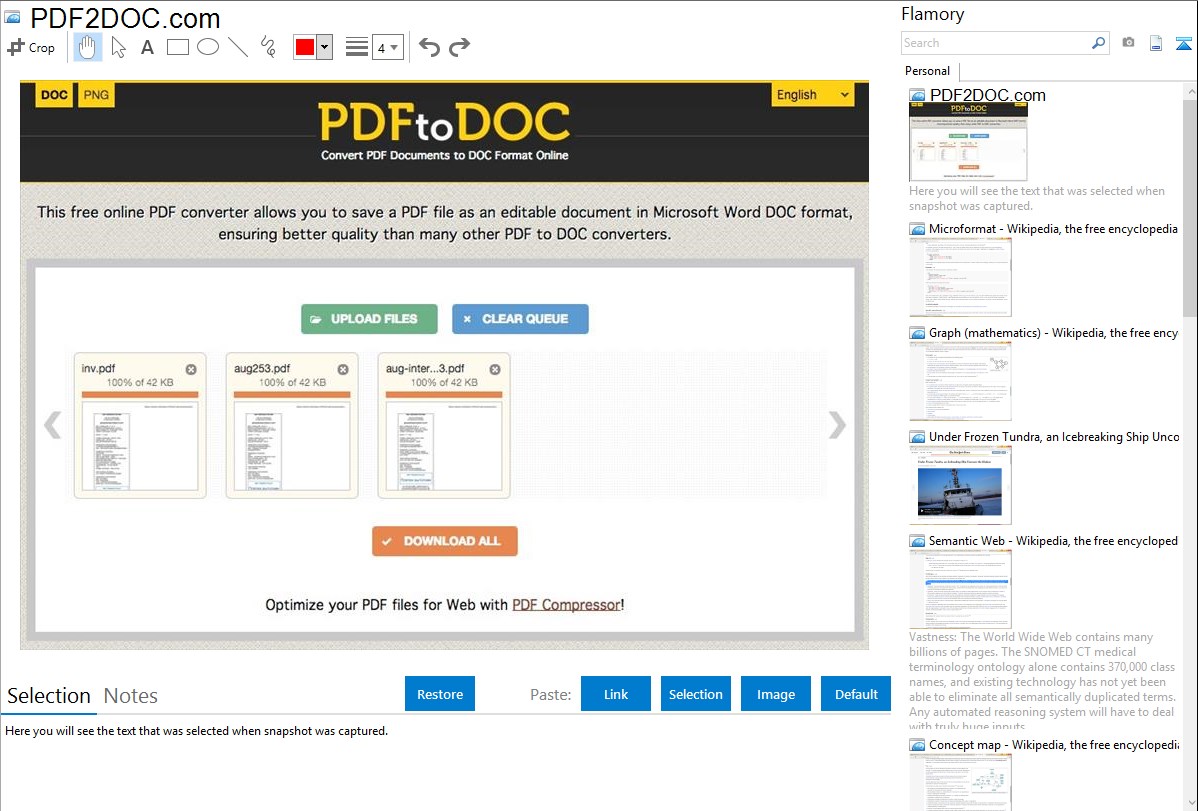The height and width of the screenshot is (811, 1198).
Task: Select the Crop tool
Action: coord(31,47)
